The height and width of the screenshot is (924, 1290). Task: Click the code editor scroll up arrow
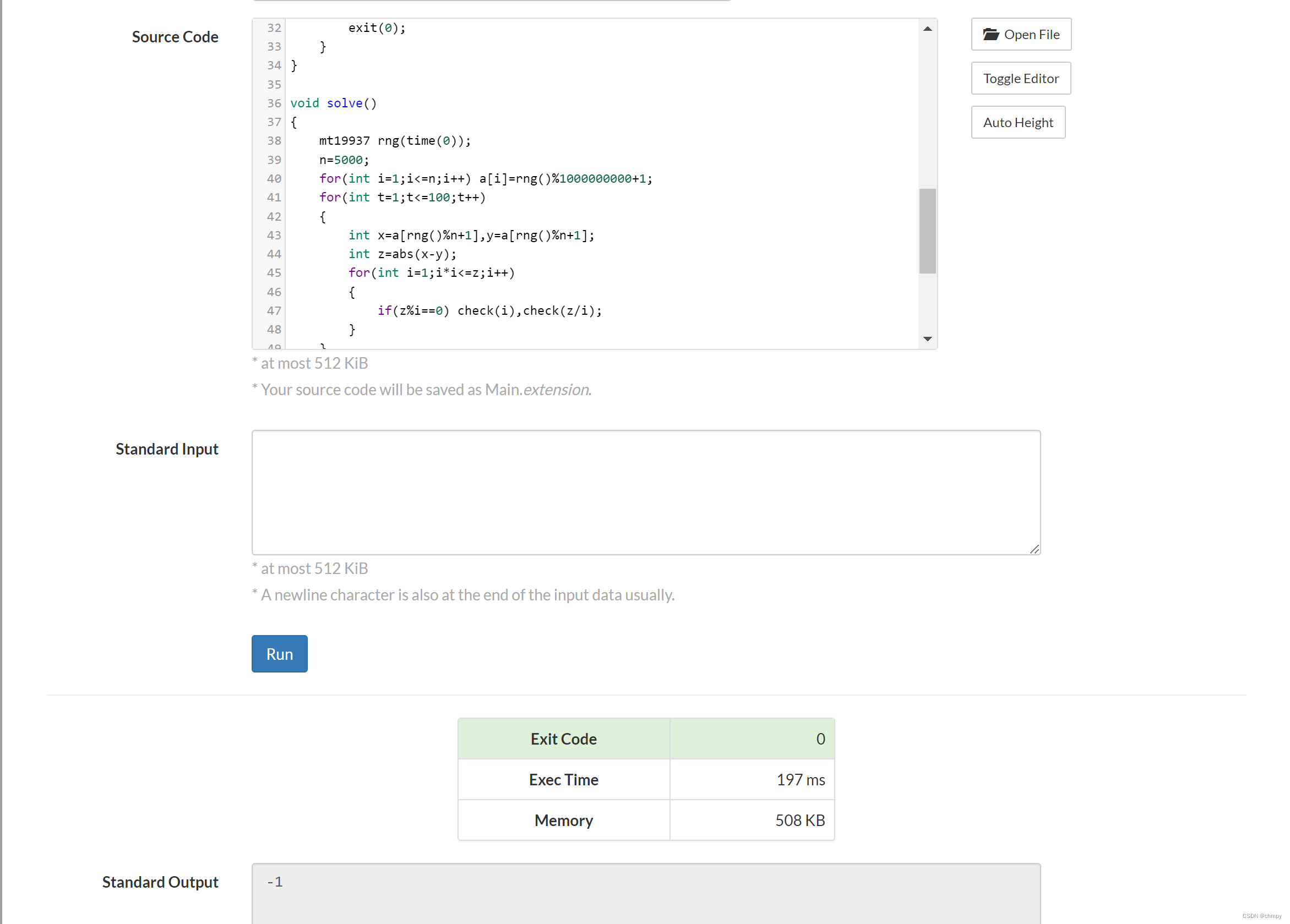click(x=927, y=29)
